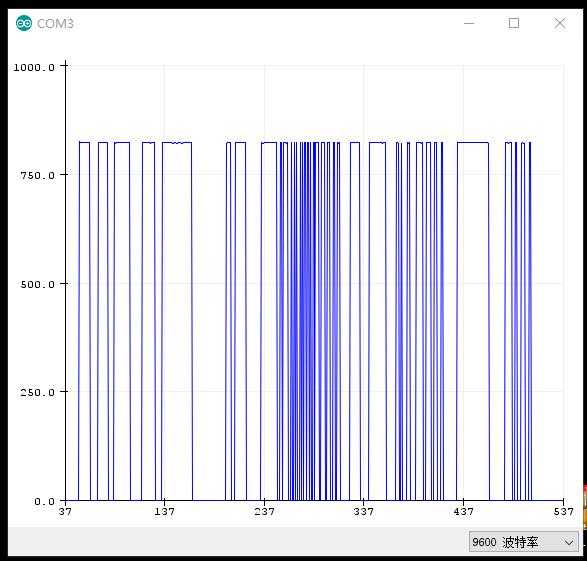Maximize the COM3 plotter window
587x561 pixels.
click(x=514, y=23)
